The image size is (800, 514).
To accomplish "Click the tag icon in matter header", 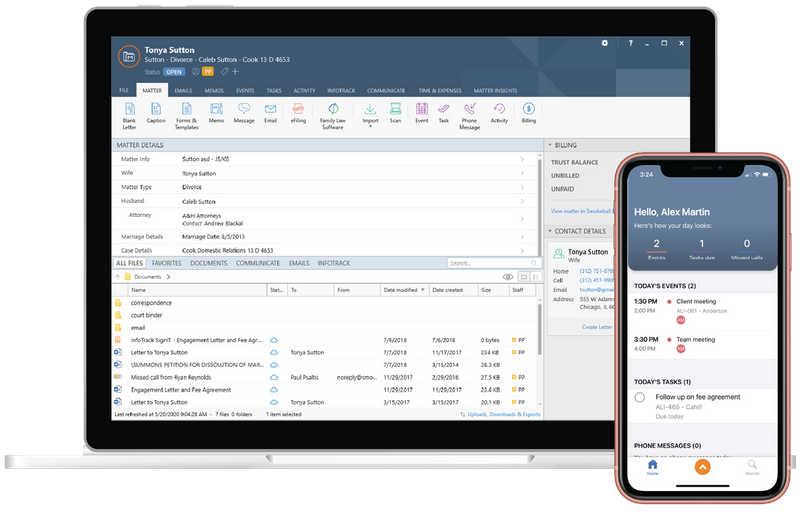I will [x=224, y=71].
